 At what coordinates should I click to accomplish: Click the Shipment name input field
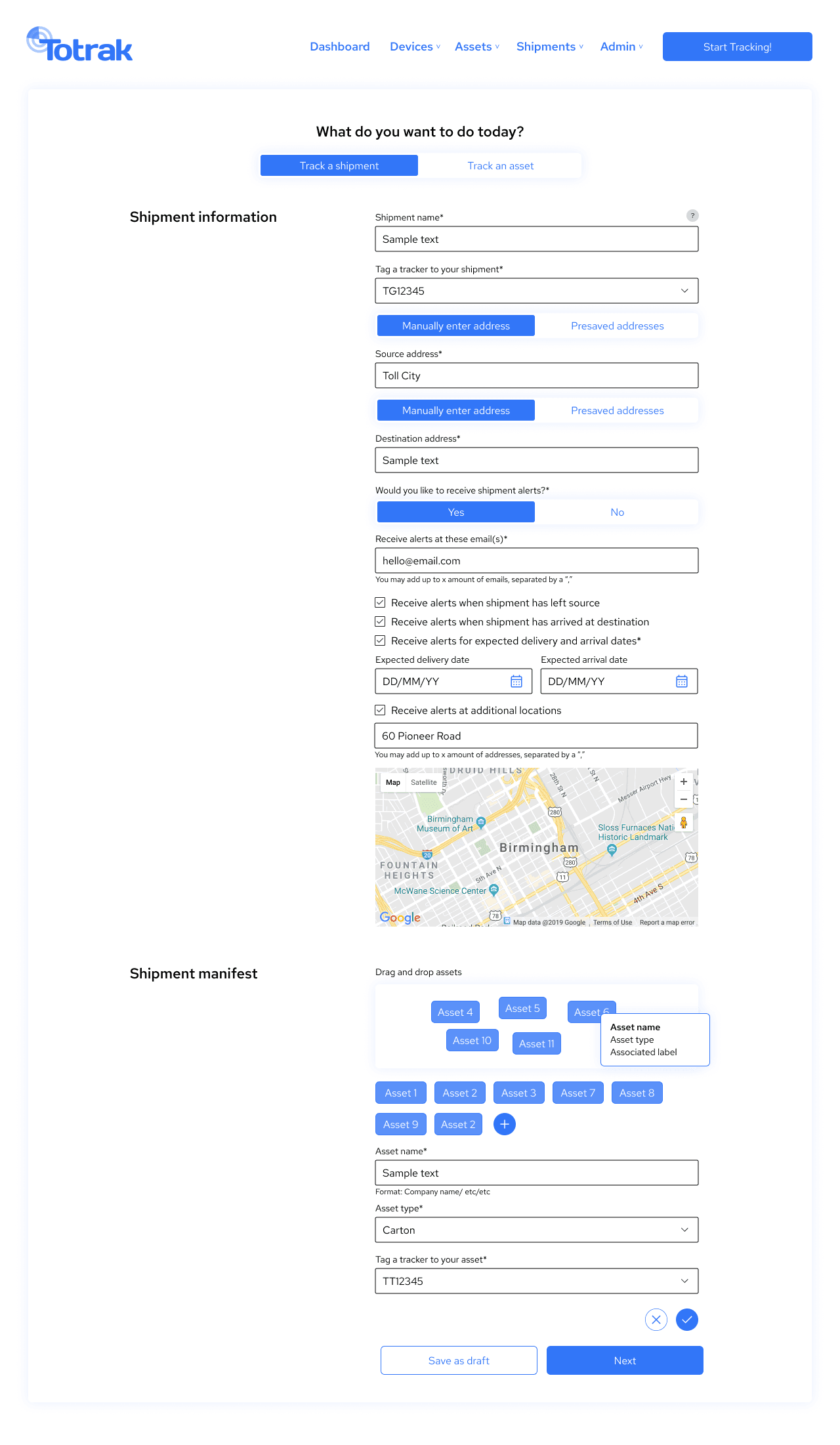(537, 239)
